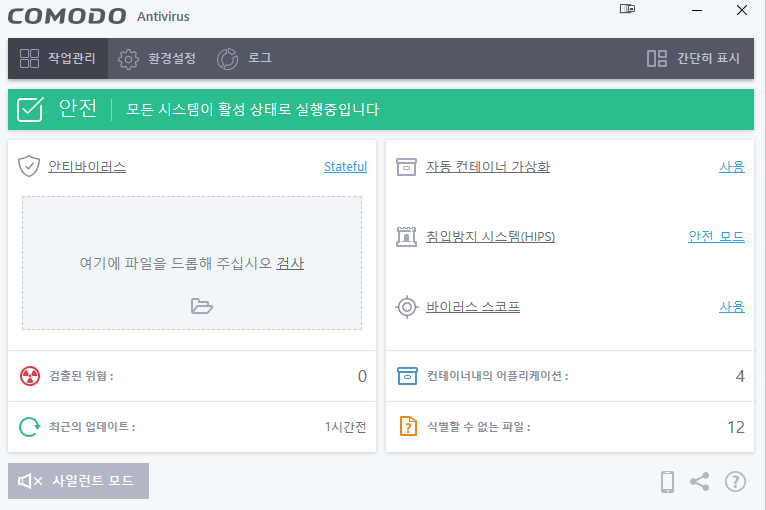Screen dimensions: 766x510
Task: Click 컨테이너내의 어플리케이션 label
Action: coord(498,376)
